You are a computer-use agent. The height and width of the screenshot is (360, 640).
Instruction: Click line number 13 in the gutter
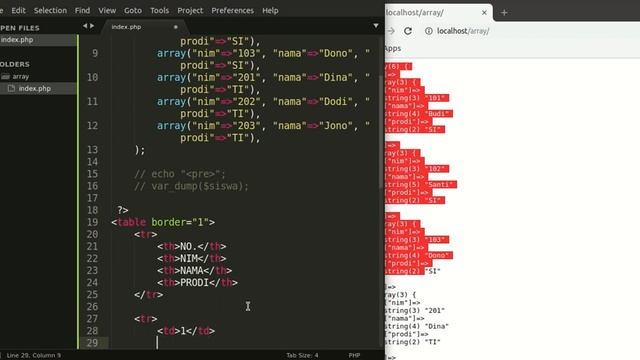(93, 150)
